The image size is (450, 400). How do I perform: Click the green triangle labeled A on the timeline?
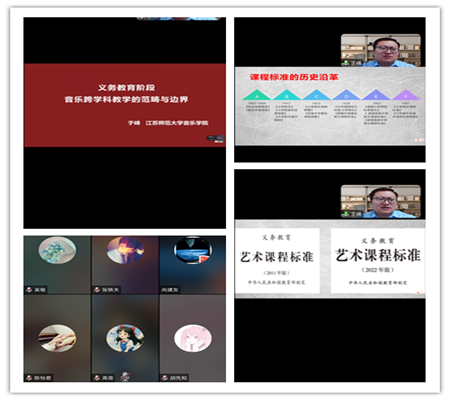click(x=257, y=95)
